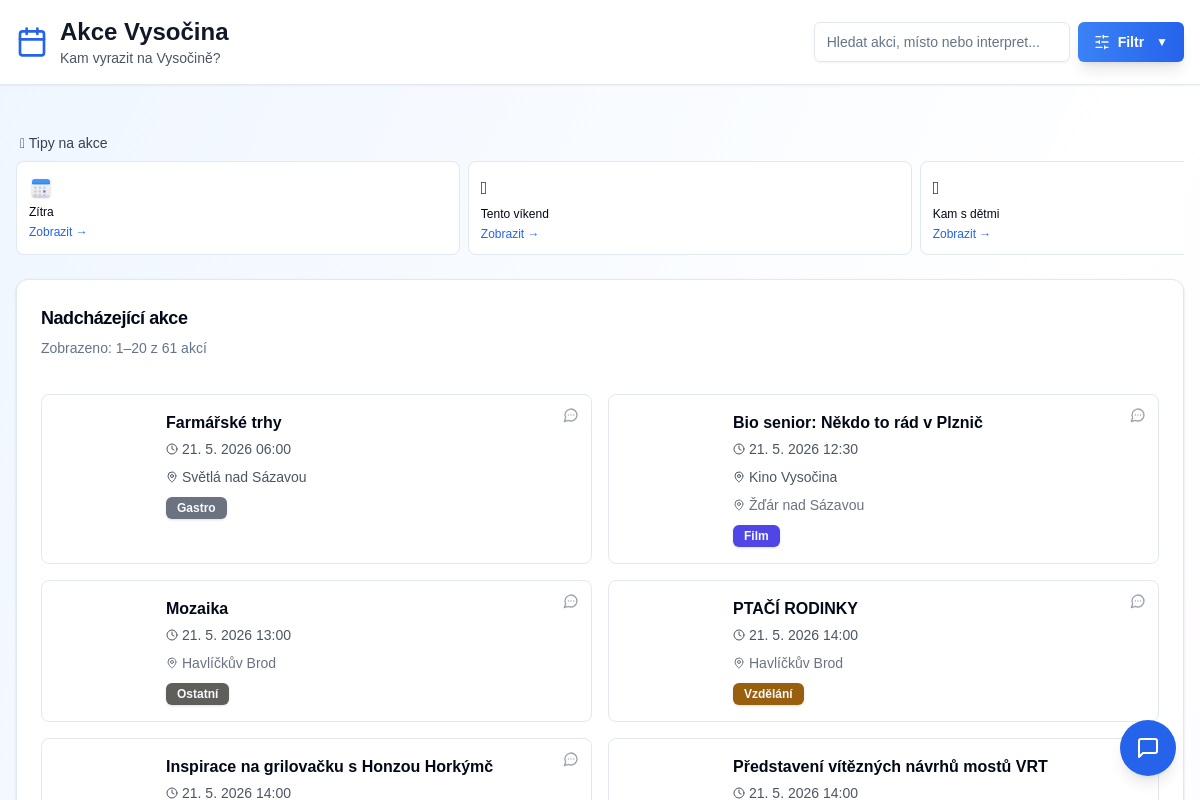Focus the Hledat akci search field
The image size is (1200, 800).
942,42
